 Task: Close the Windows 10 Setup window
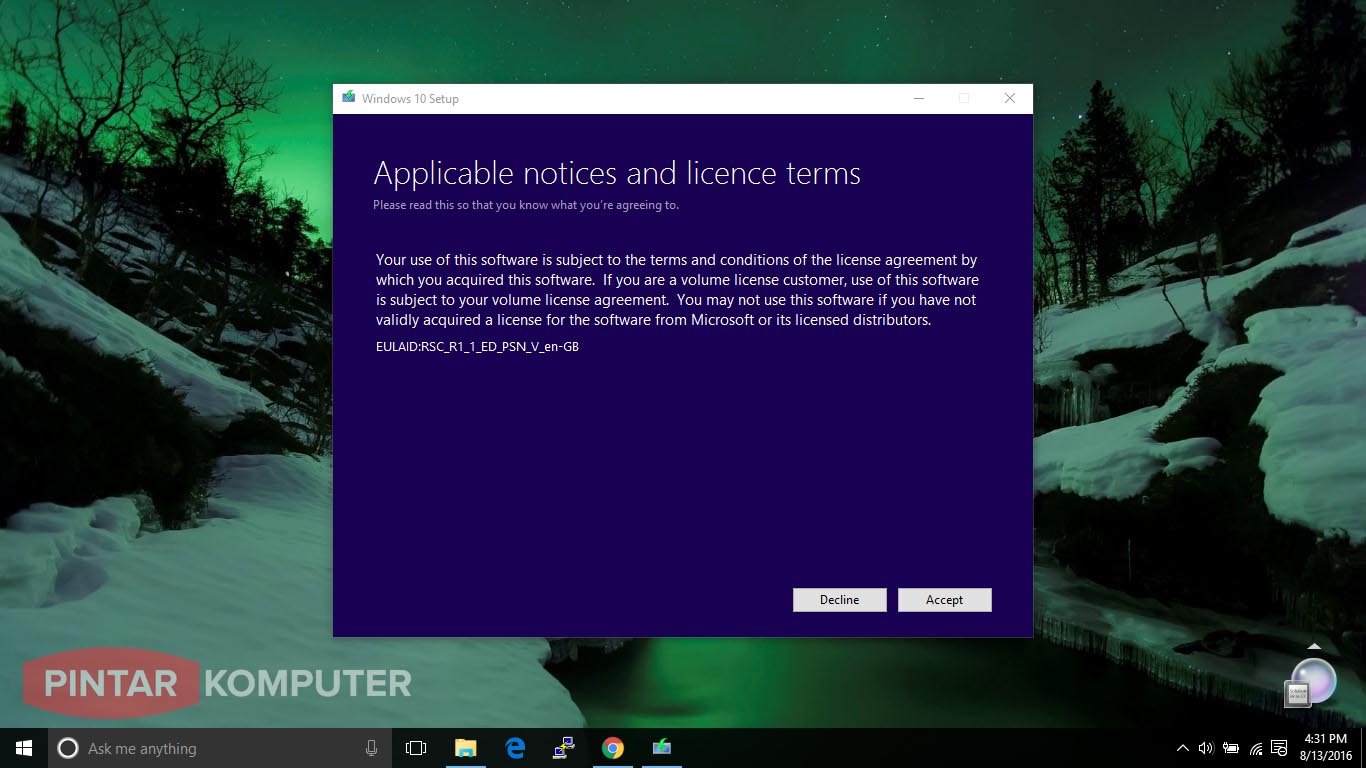1009,98
